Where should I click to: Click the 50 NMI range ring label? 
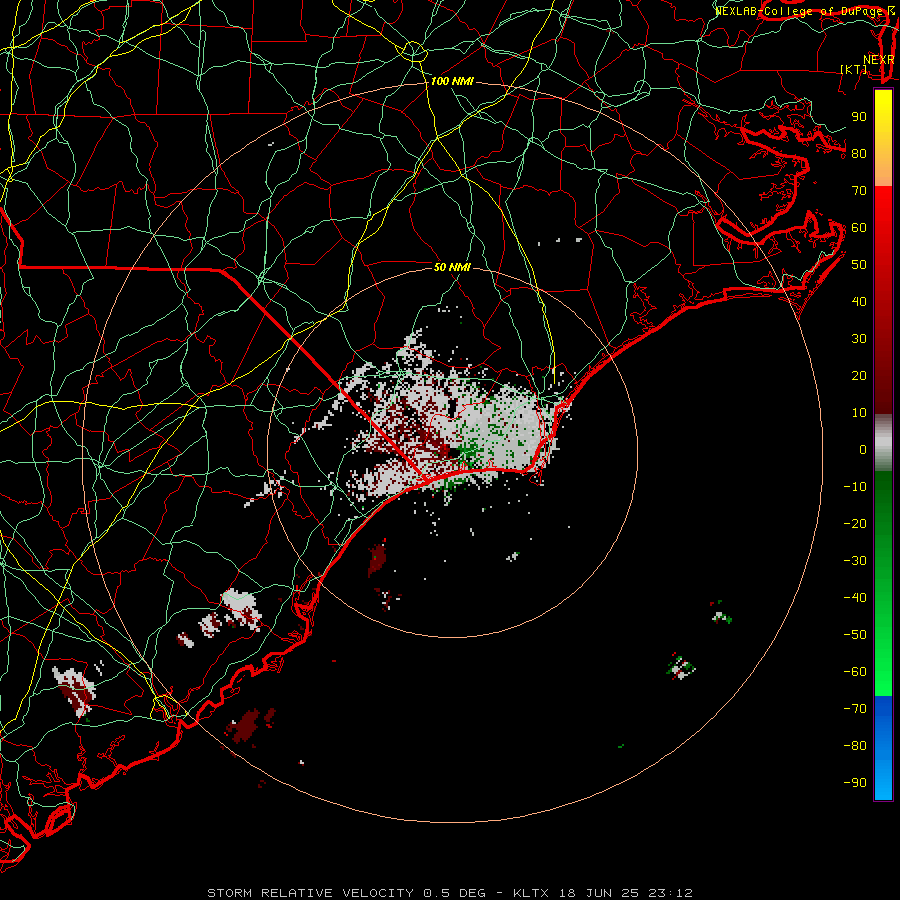pyautogui.click(x=452, y=267)
